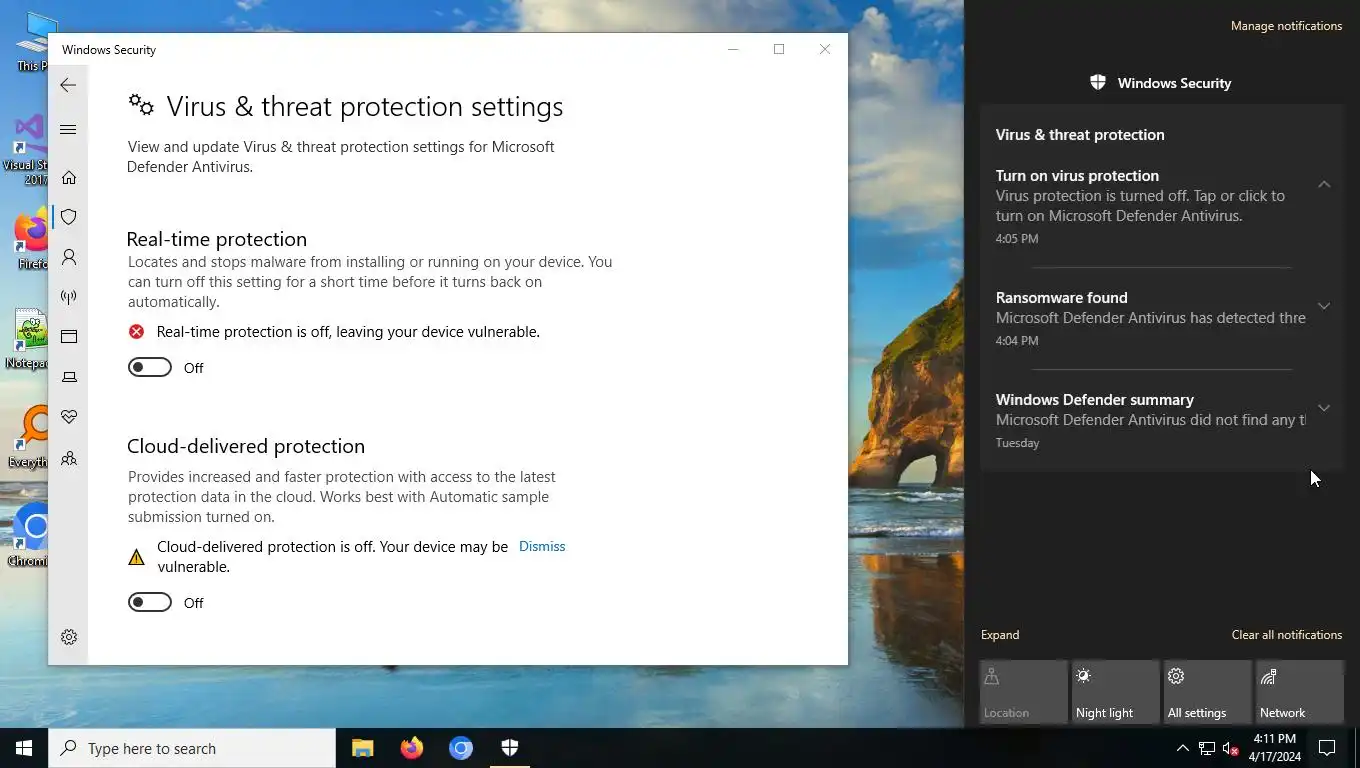This screenshot has width=1360, height=768.
Task: Open the Settings gear in Windows Security sidebar
Action: tap(69, 637)
